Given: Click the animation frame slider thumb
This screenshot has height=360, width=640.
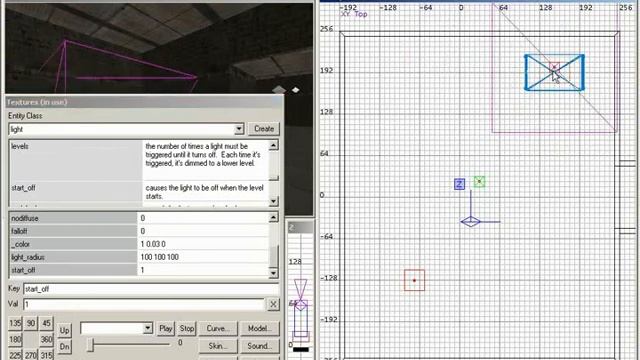Looking at the screenshot, I should click(91, 345).
